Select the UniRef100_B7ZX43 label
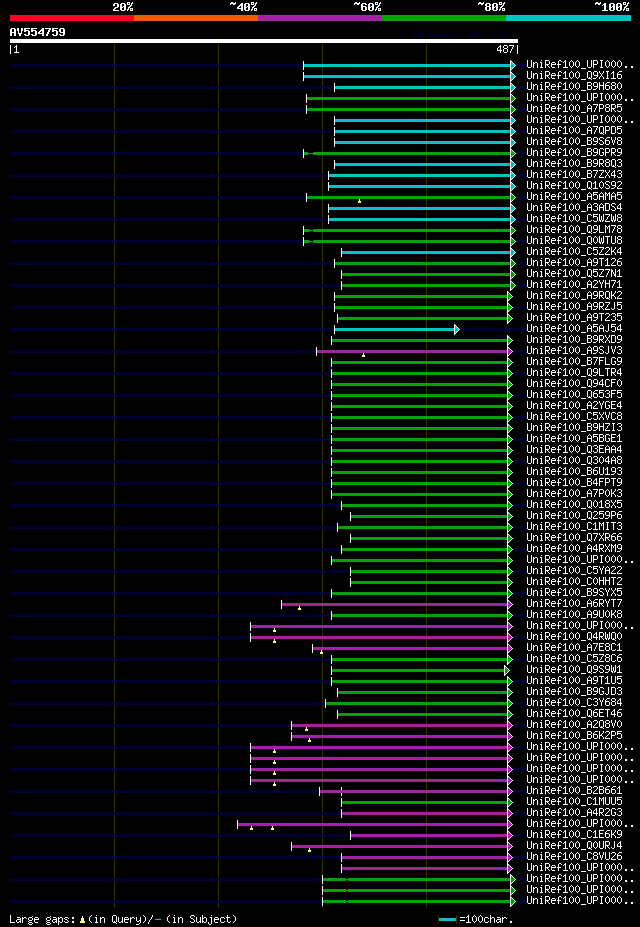This screenshot has height=927, width=640. click(574, 174)
